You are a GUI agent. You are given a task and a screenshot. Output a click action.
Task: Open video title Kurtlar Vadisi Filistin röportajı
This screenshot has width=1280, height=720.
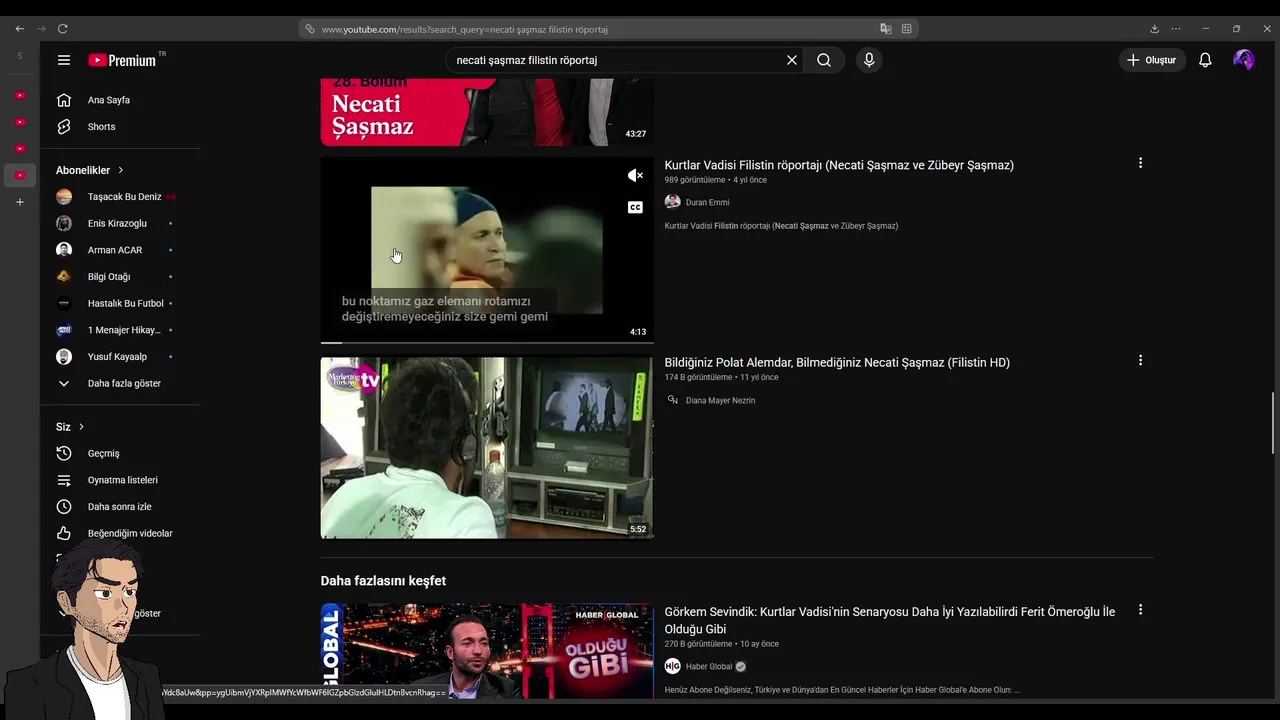(839, 165)
